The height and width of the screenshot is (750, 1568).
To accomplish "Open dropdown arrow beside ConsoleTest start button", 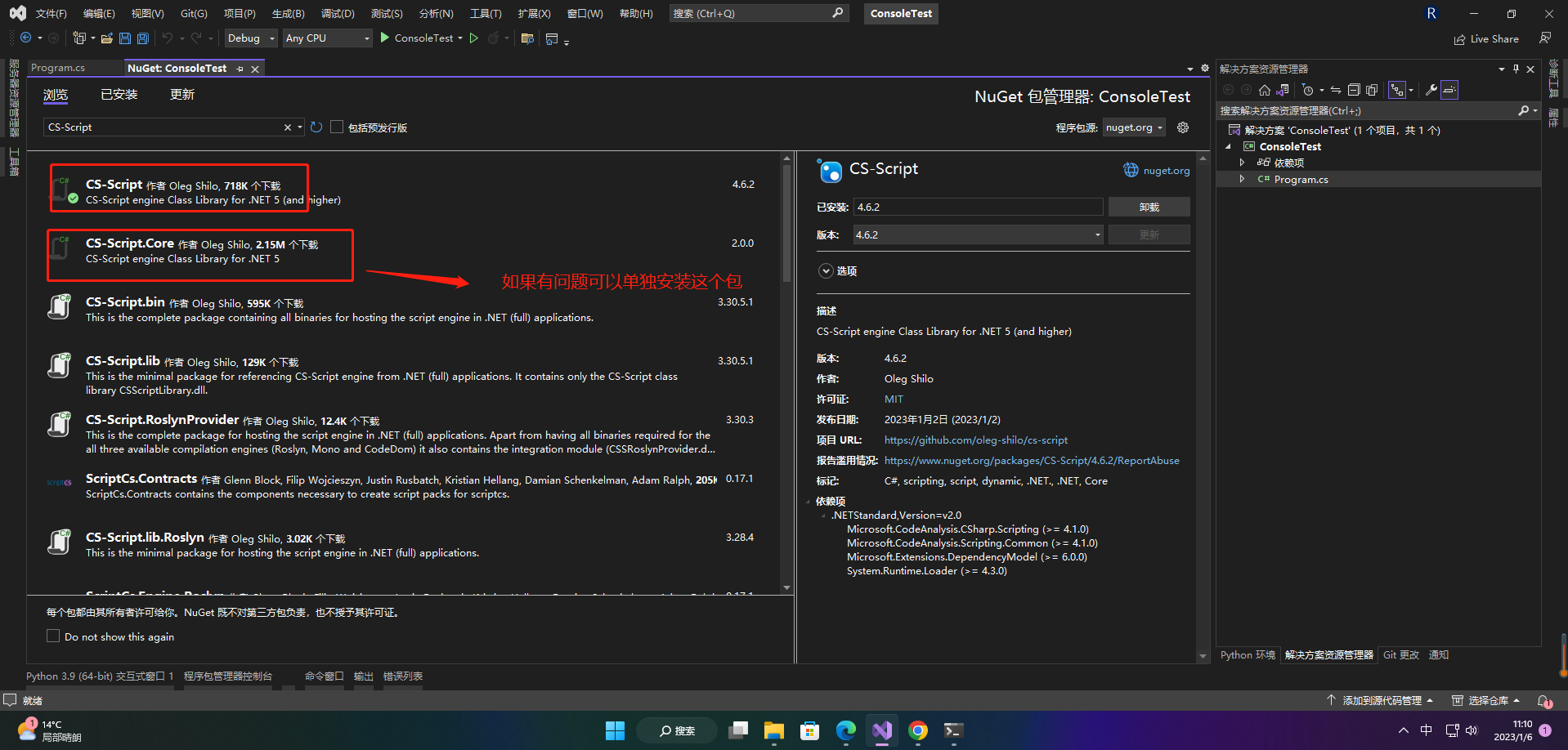I will pyautogui.click(x=460, y=38).
